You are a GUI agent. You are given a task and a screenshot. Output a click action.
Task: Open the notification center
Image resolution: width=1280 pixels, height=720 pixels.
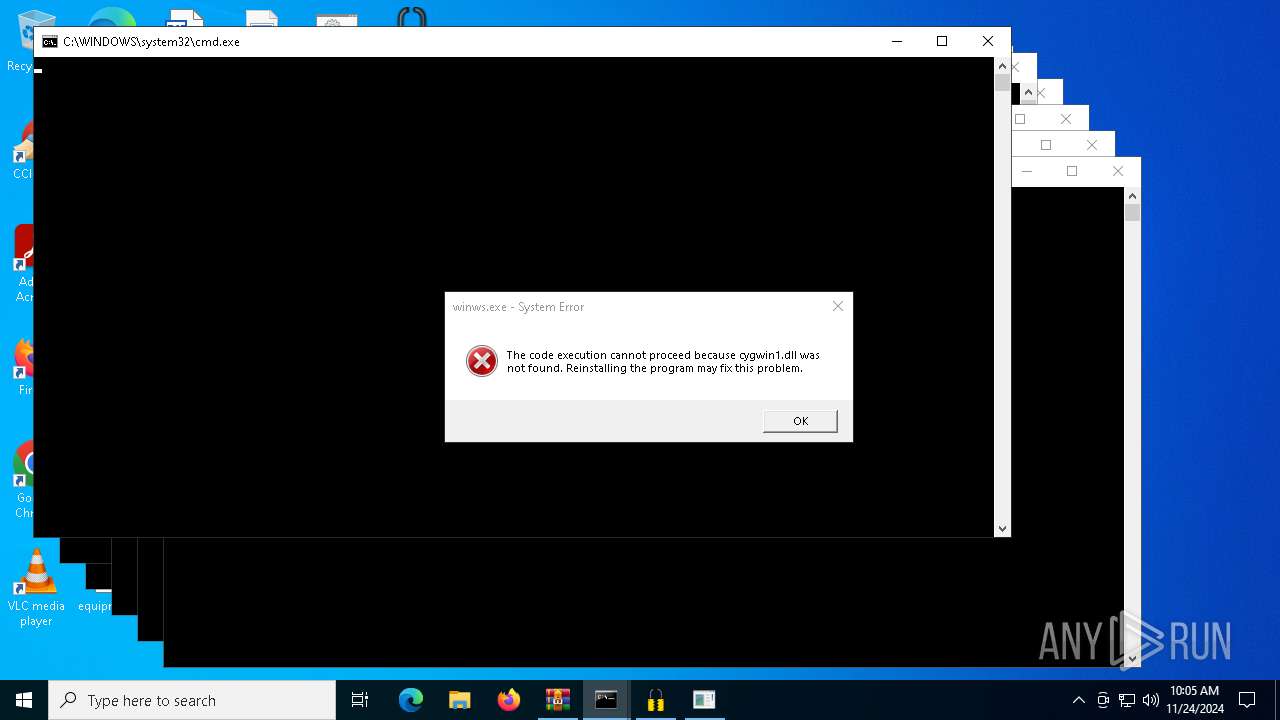coord(1247,700)
